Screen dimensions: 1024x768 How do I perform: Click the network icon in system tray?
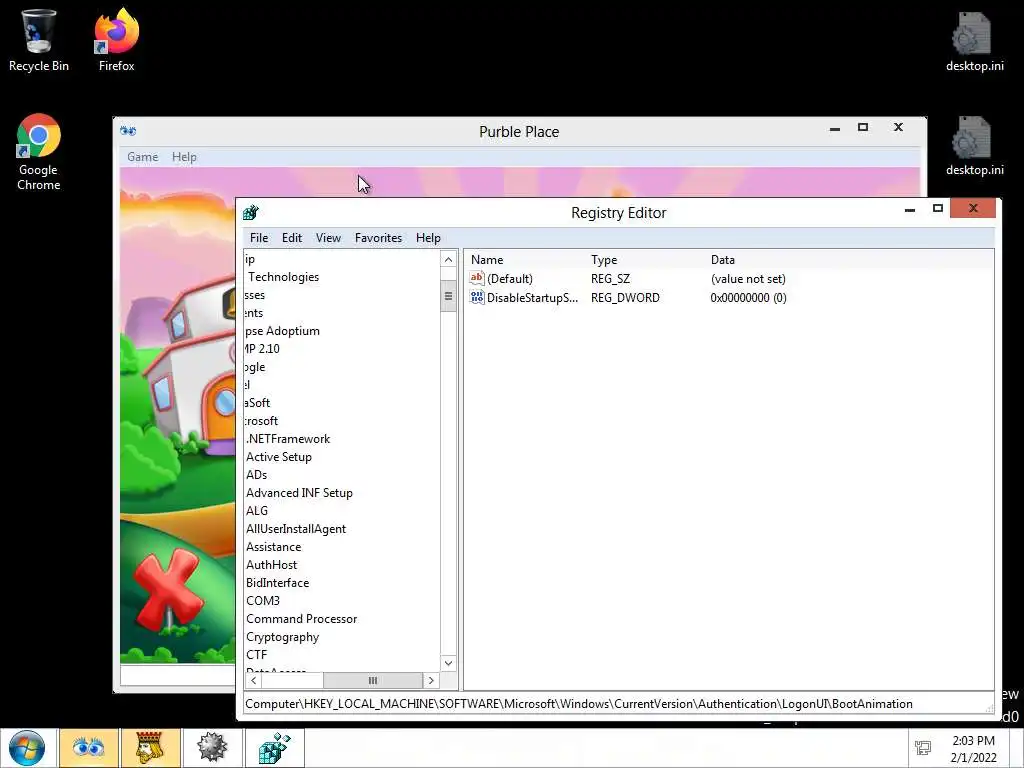pyautogui.click(x=923, y=748)
